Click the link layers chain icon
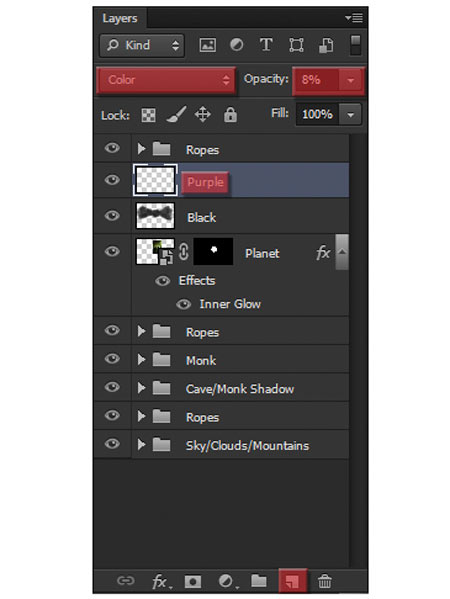Image resolution: width=450 pixels, height=599 pixels. click(126, 581)
